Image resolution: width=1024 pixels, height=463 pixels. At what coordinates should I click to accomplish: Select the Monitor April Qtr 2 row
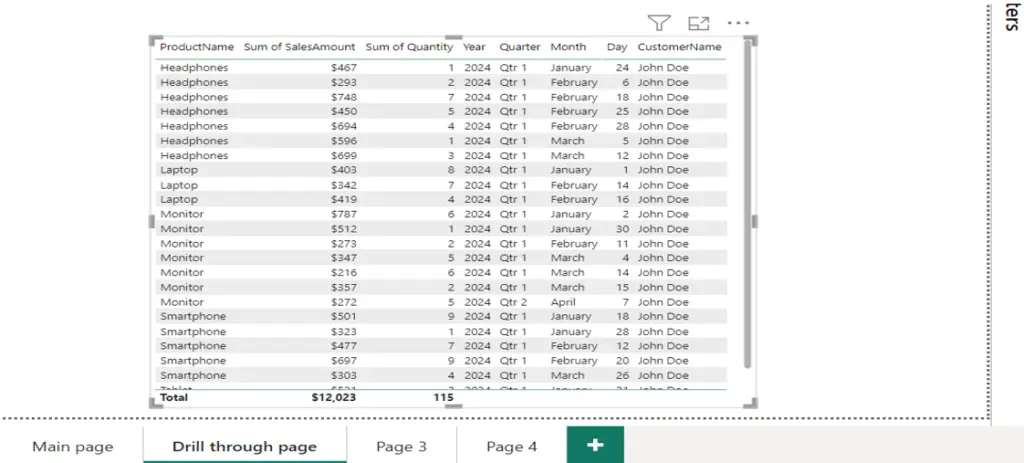pyautogui.click(x=441, y=302)
